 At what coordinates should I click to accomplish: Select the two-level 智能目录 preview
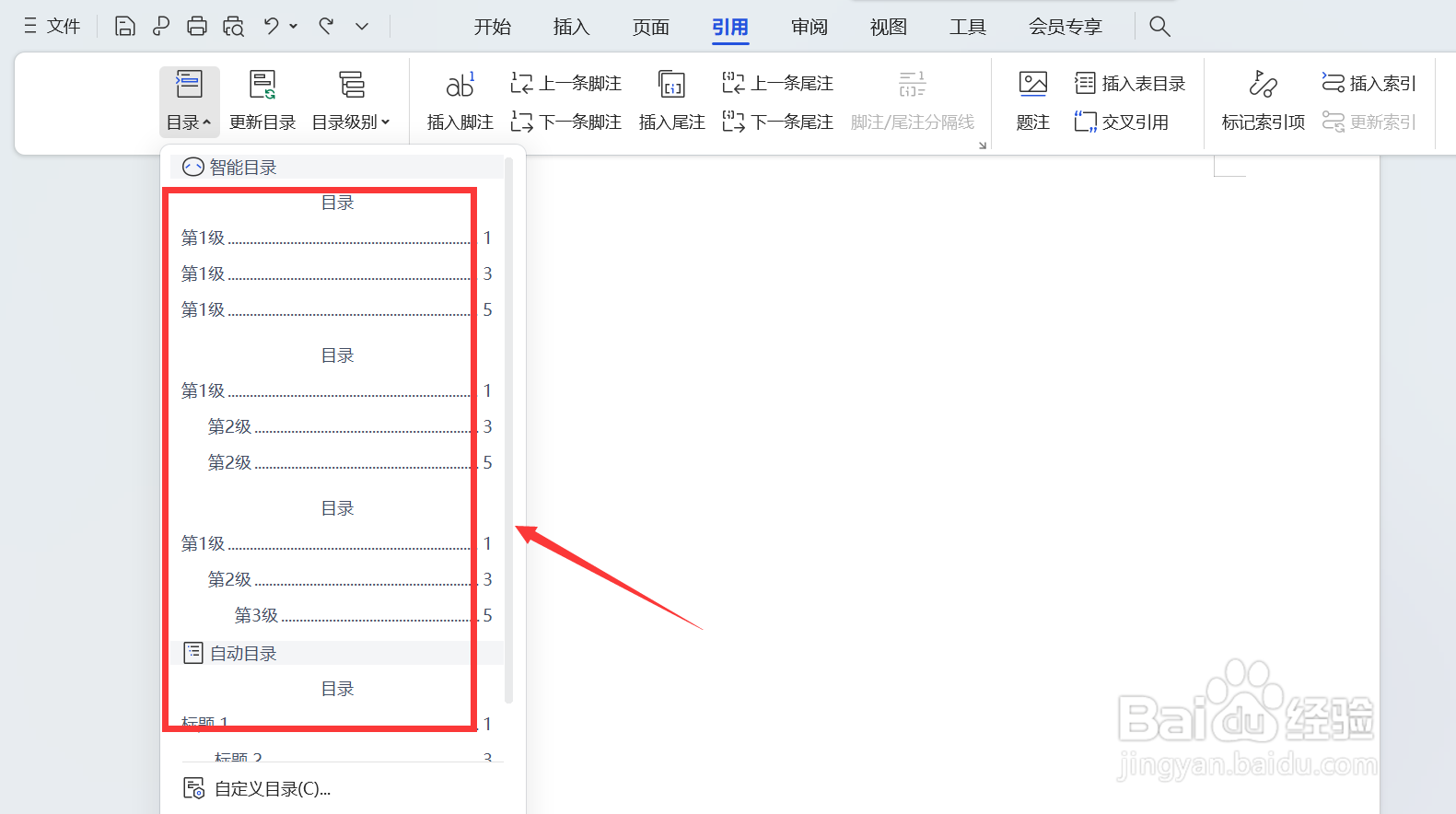pos(336,410)
